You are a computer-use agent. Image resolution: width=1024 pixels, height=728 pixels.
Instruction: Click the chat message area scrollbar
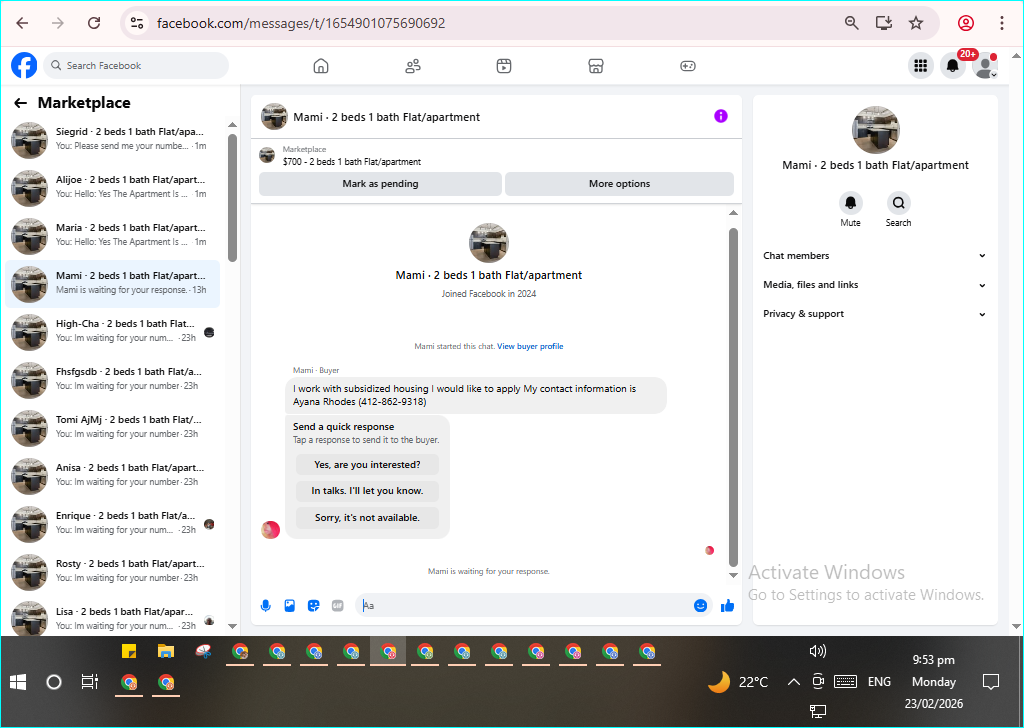733,397
